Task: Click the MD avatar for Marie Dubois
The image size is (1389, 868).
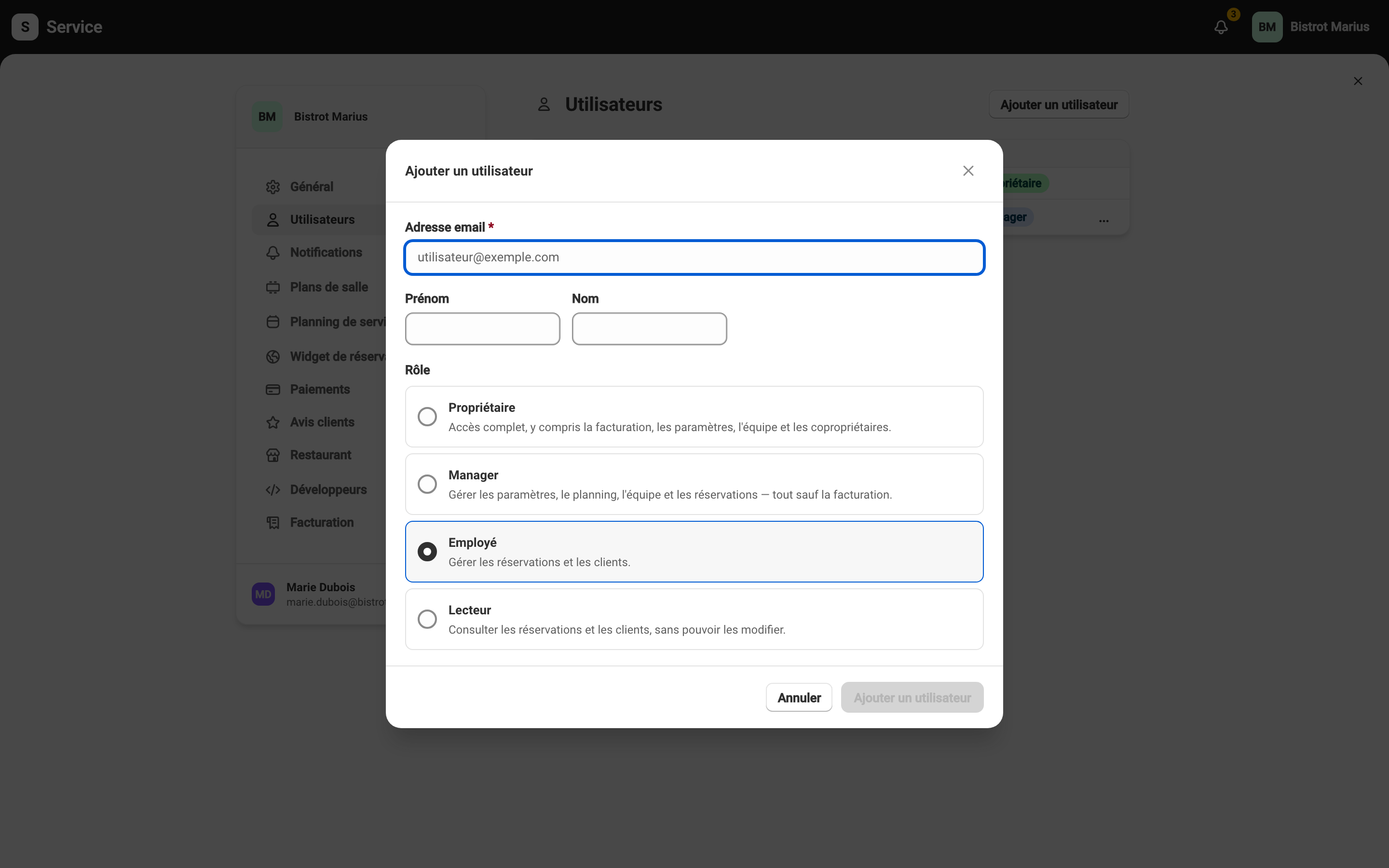Action: (x=263, y=594)
